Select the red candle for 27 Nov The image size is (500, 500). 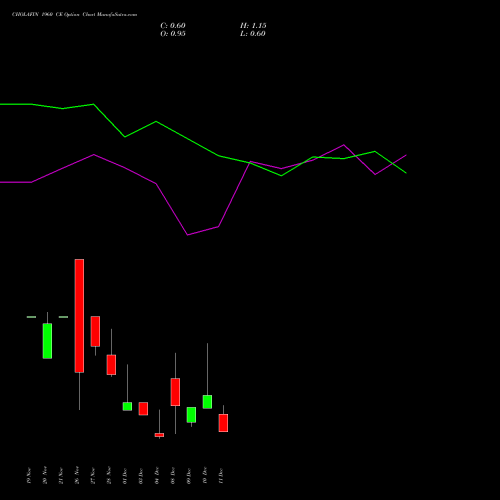point(95,331)
